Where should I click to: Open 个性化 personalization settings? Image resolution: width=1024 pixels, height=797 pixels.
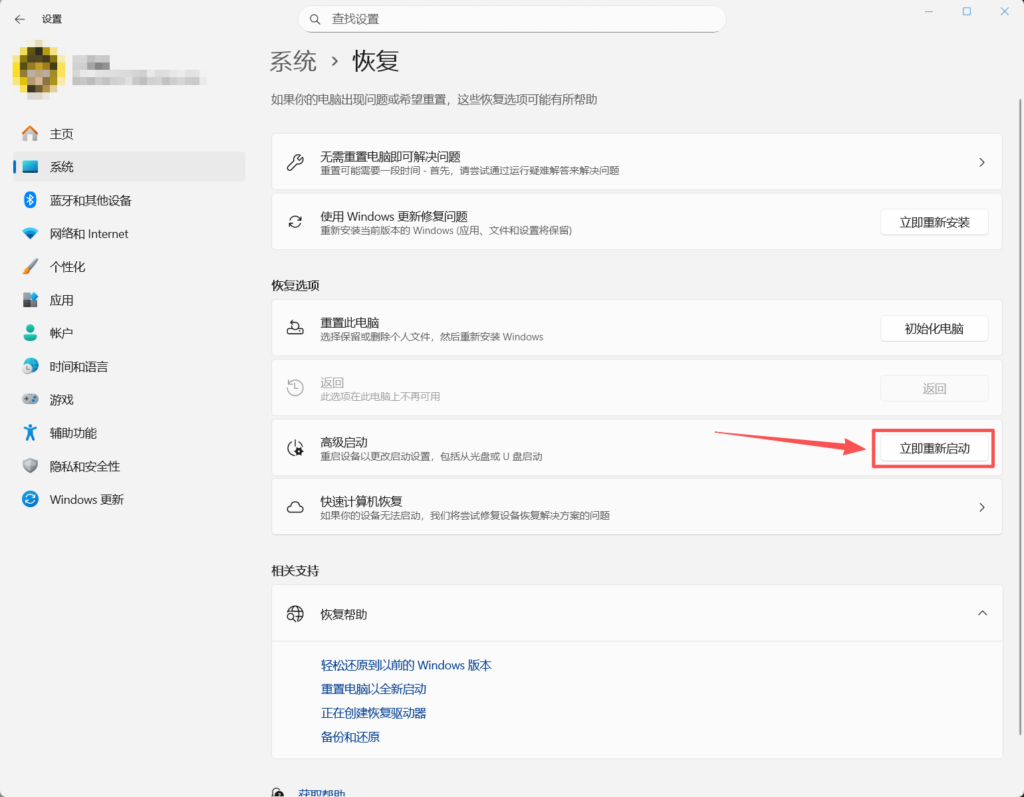tap(67, 267)
